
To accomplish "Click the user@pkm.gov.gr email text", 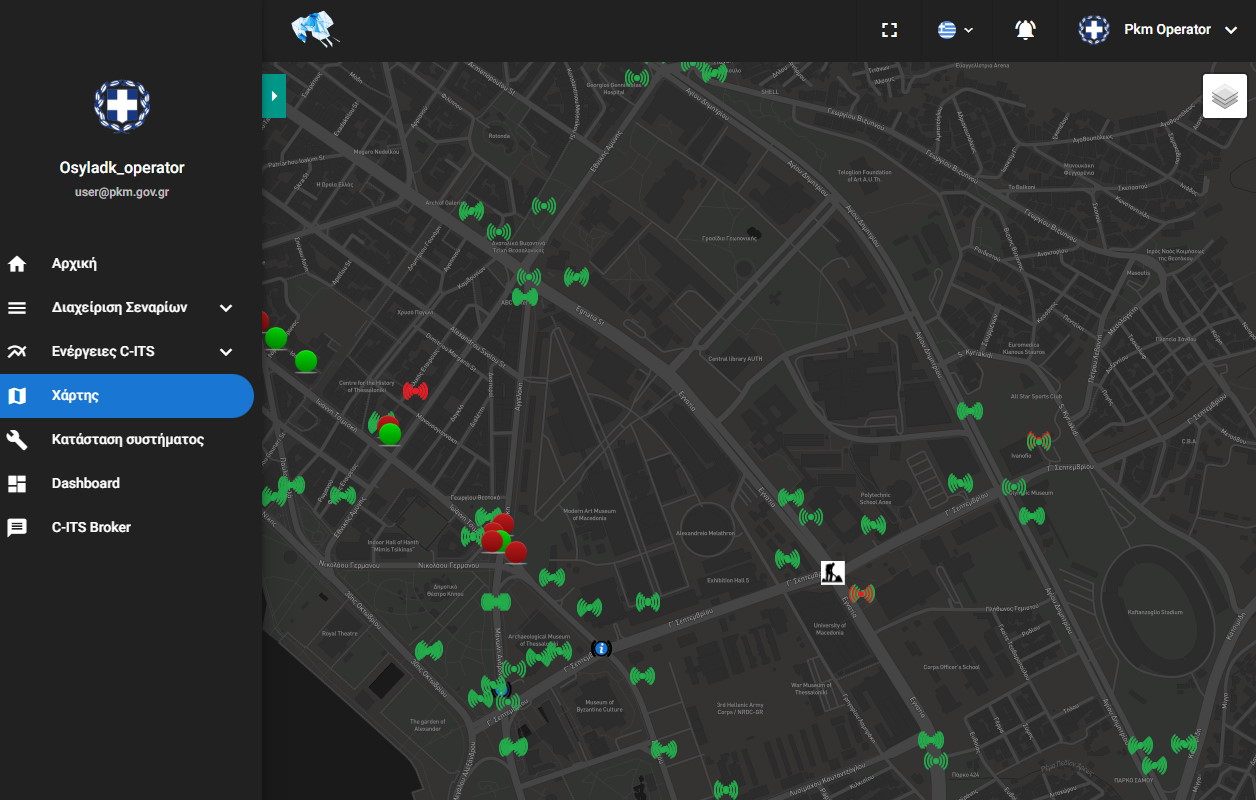I will (x=122, y=192).
